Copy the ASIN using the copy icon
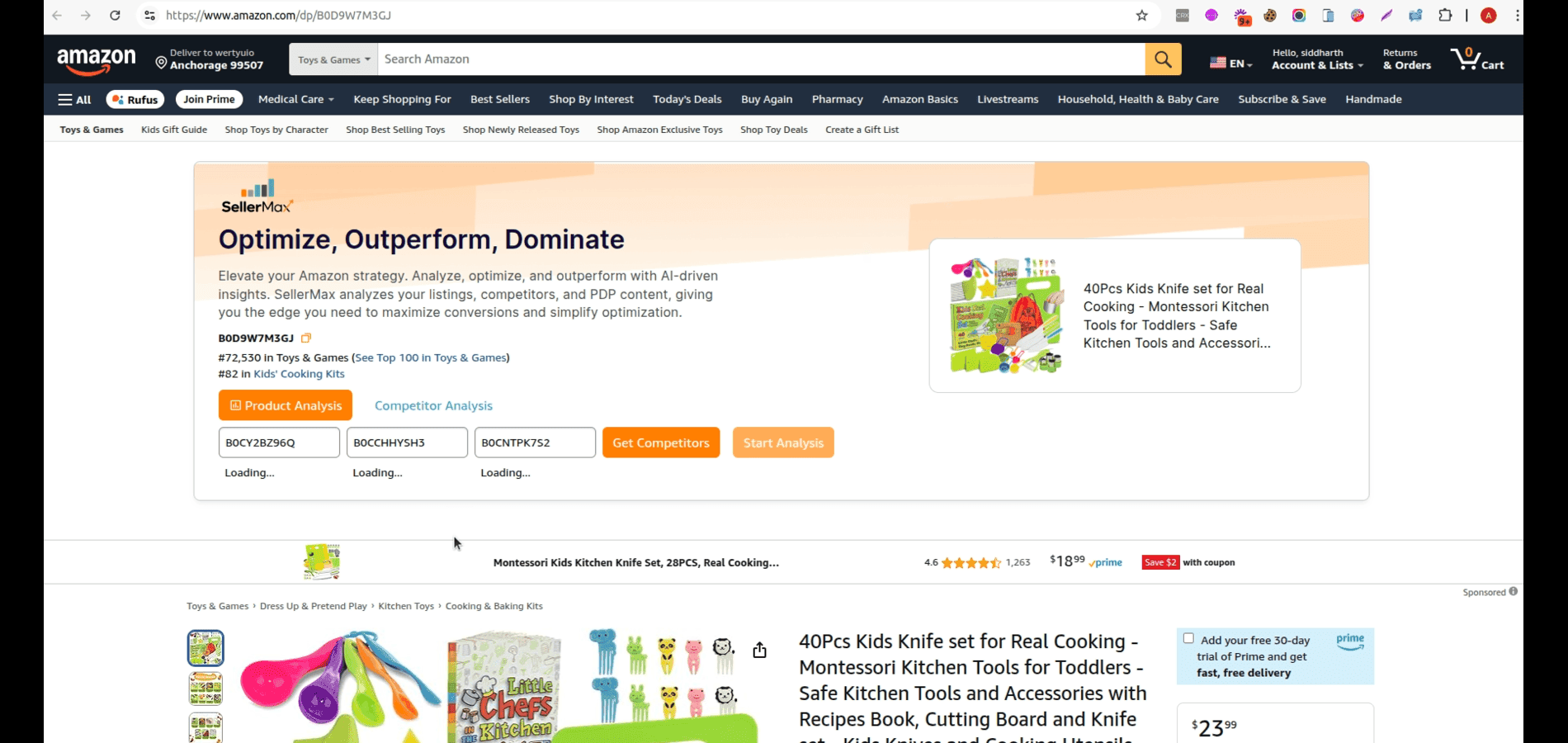Screen dimensions: 1568x743 [306, 338]
